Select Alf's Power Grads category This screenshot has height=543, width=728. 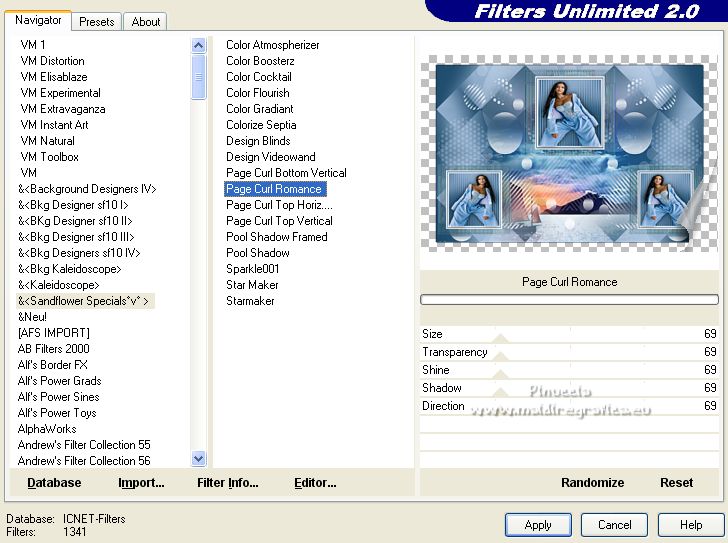(x=59, y=381)
